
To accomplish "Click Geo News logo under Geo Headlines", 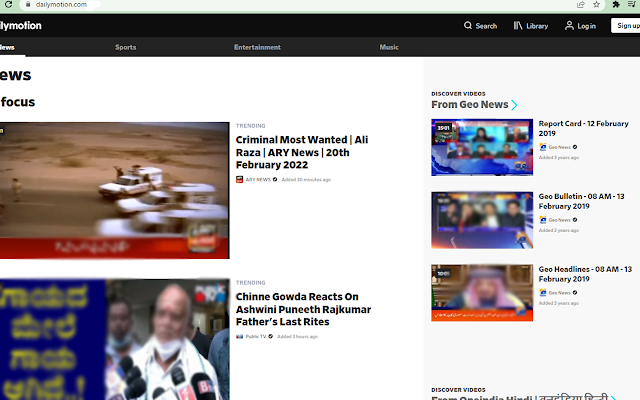I will (x=543, y=293).
